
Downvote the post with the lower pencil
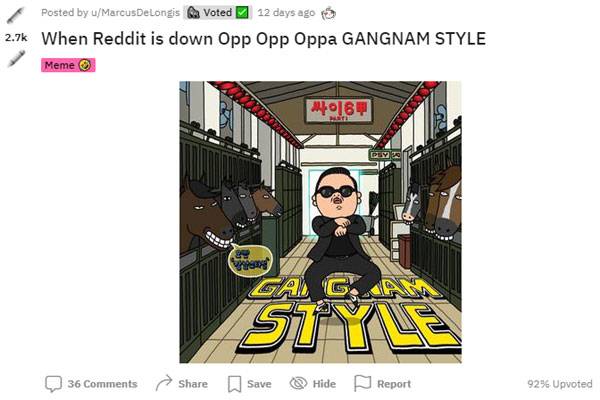pos(16,59)
